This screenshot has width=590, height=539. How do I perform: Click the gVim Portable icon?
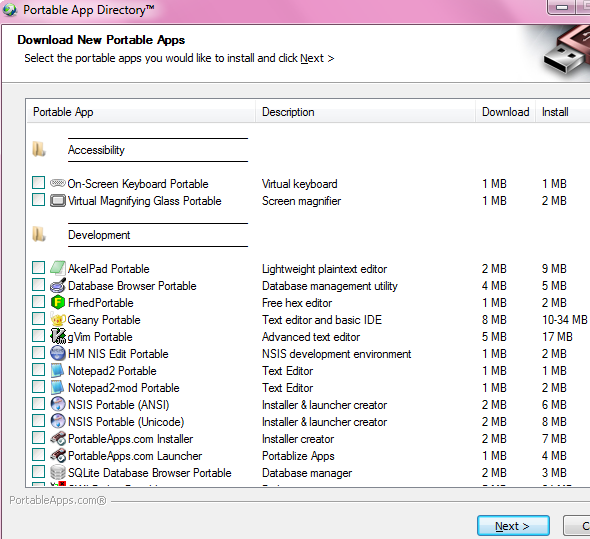[x=58, y=336]
